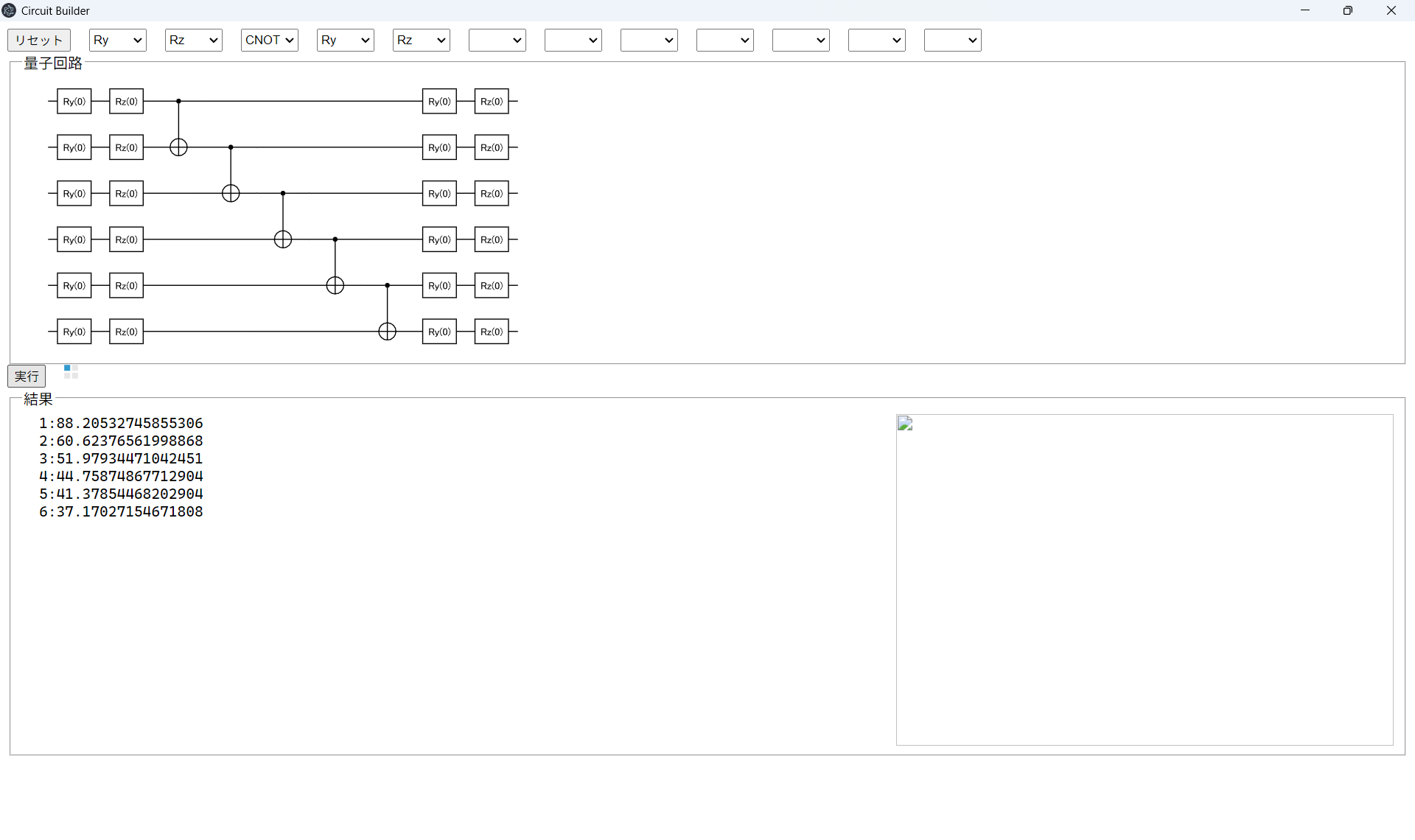Click last Ry(0) gate on fourth qubit
The height and width of the screenshot is (840, 1415).
(x=440, y=239)
